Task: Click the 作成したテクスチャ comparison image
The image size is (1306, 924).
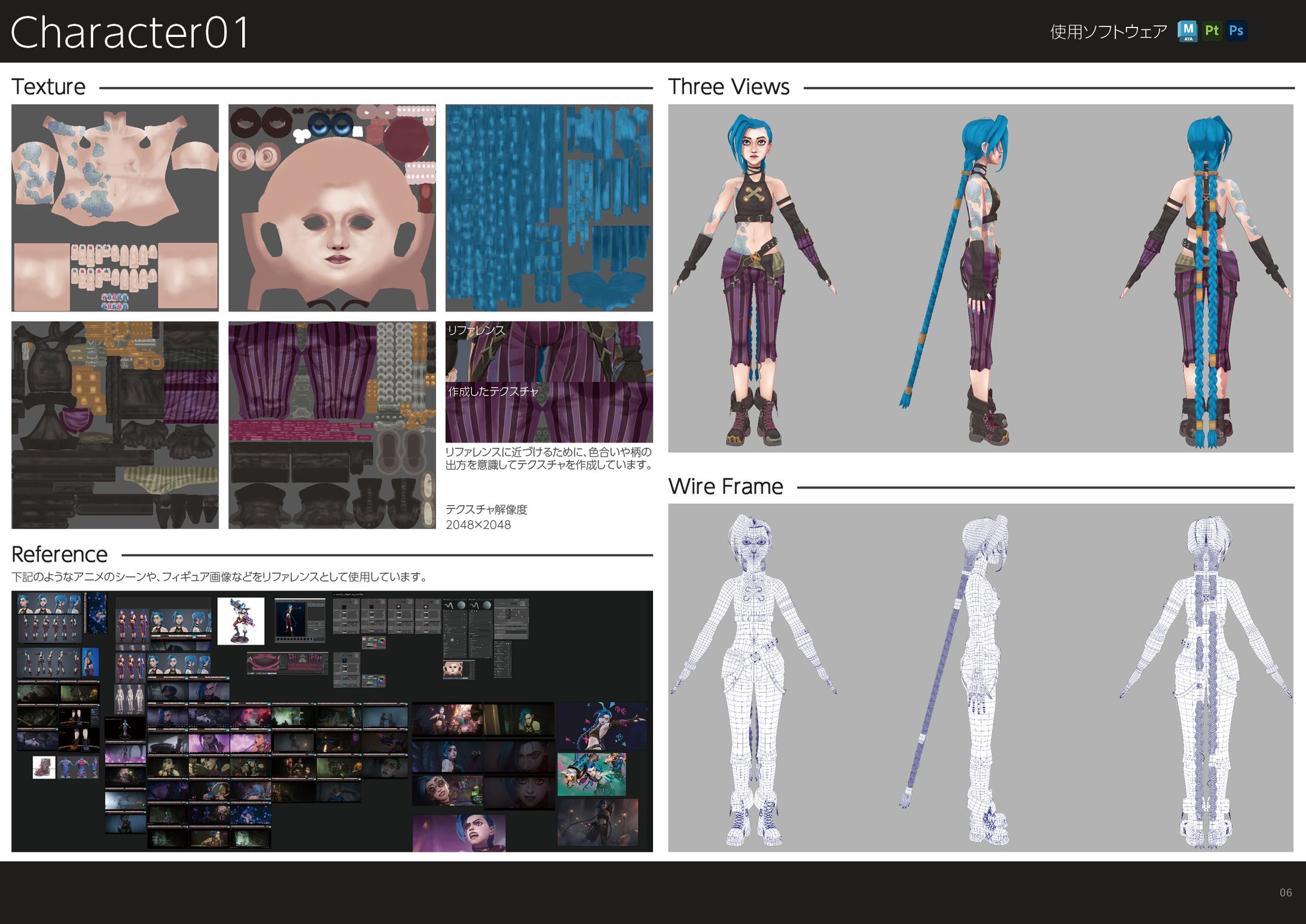Action: coord(548,413)
